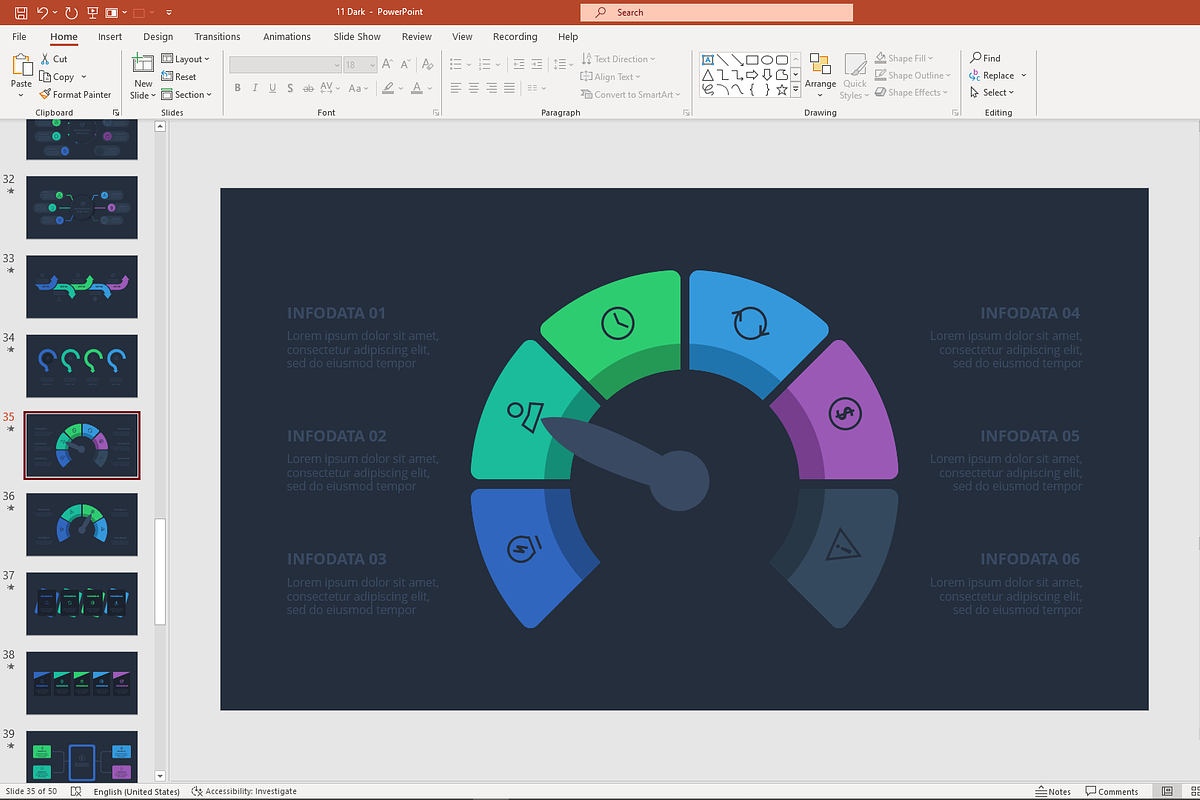Image resolution: width=1200 pixels, height=800 pixels.
Task: Click the Replace button
Action: (991, 75)
